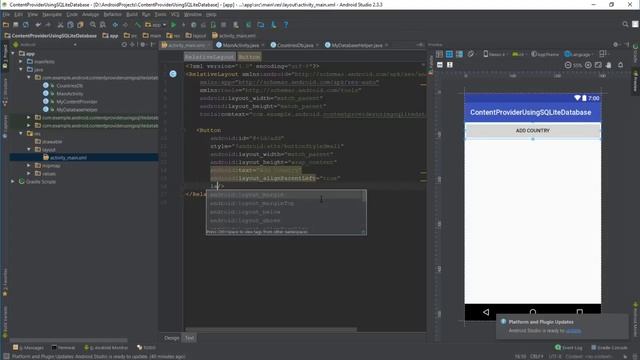Viewport: 640px width, 360px height.
Task: Select the Text view tab
Action: [189, 338]
